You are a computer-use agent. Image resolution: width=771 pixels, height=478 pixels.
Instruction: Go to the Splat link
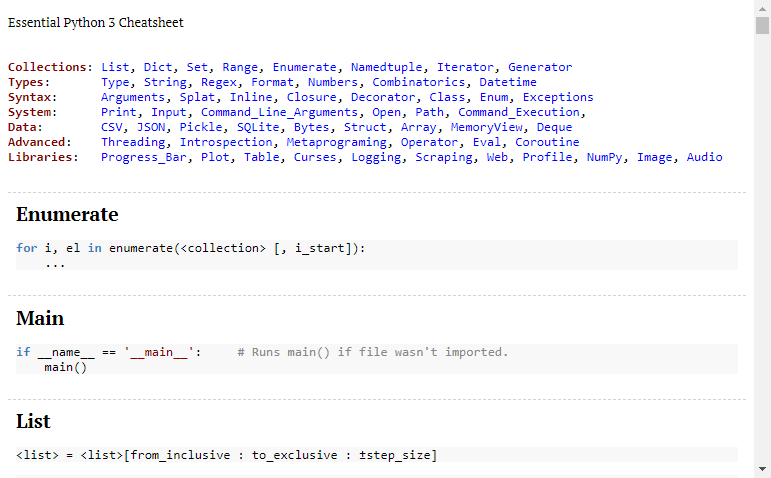pyautogui.click(x=197, y=97)
